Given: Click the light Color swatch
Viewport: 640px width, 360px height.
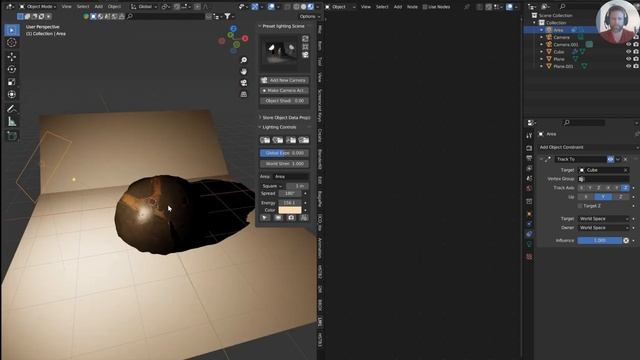Looking at the screenshot, I should pos(290,210).
